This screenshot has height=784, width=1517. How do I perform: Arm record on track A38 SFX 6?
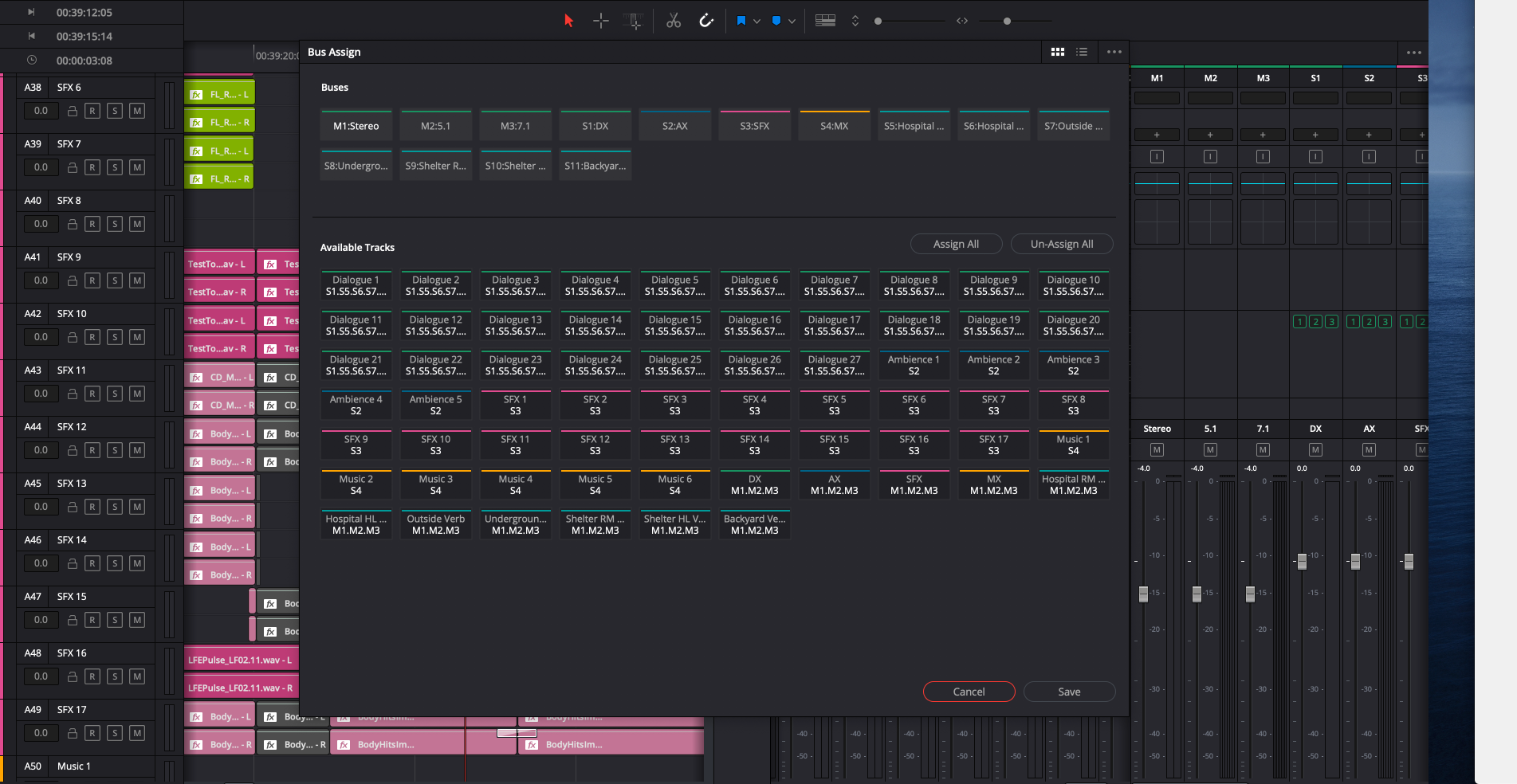click(92, 111)
